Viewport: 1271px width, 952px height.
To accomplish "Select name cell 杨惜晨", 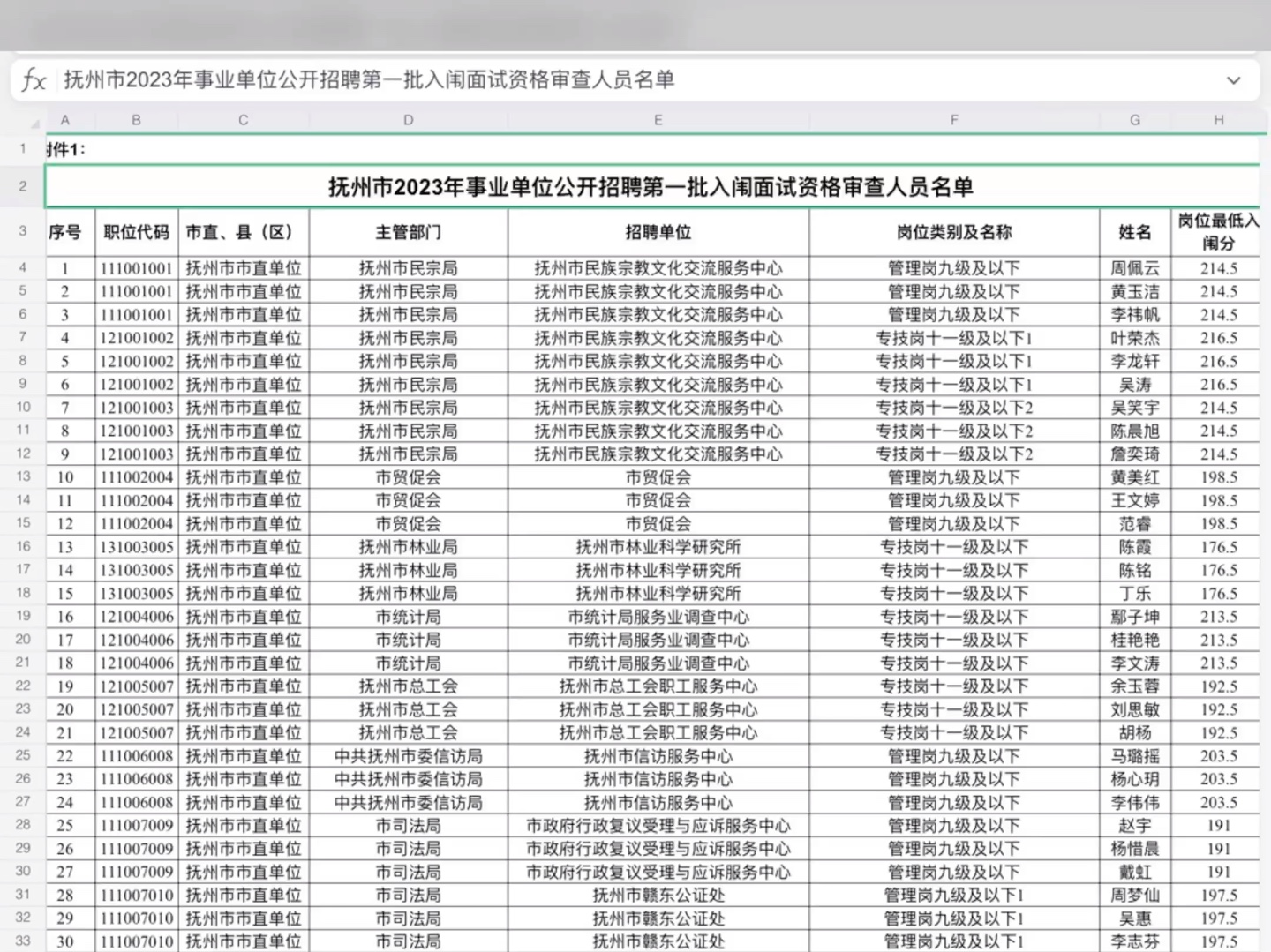I will tap(1135, 849).
